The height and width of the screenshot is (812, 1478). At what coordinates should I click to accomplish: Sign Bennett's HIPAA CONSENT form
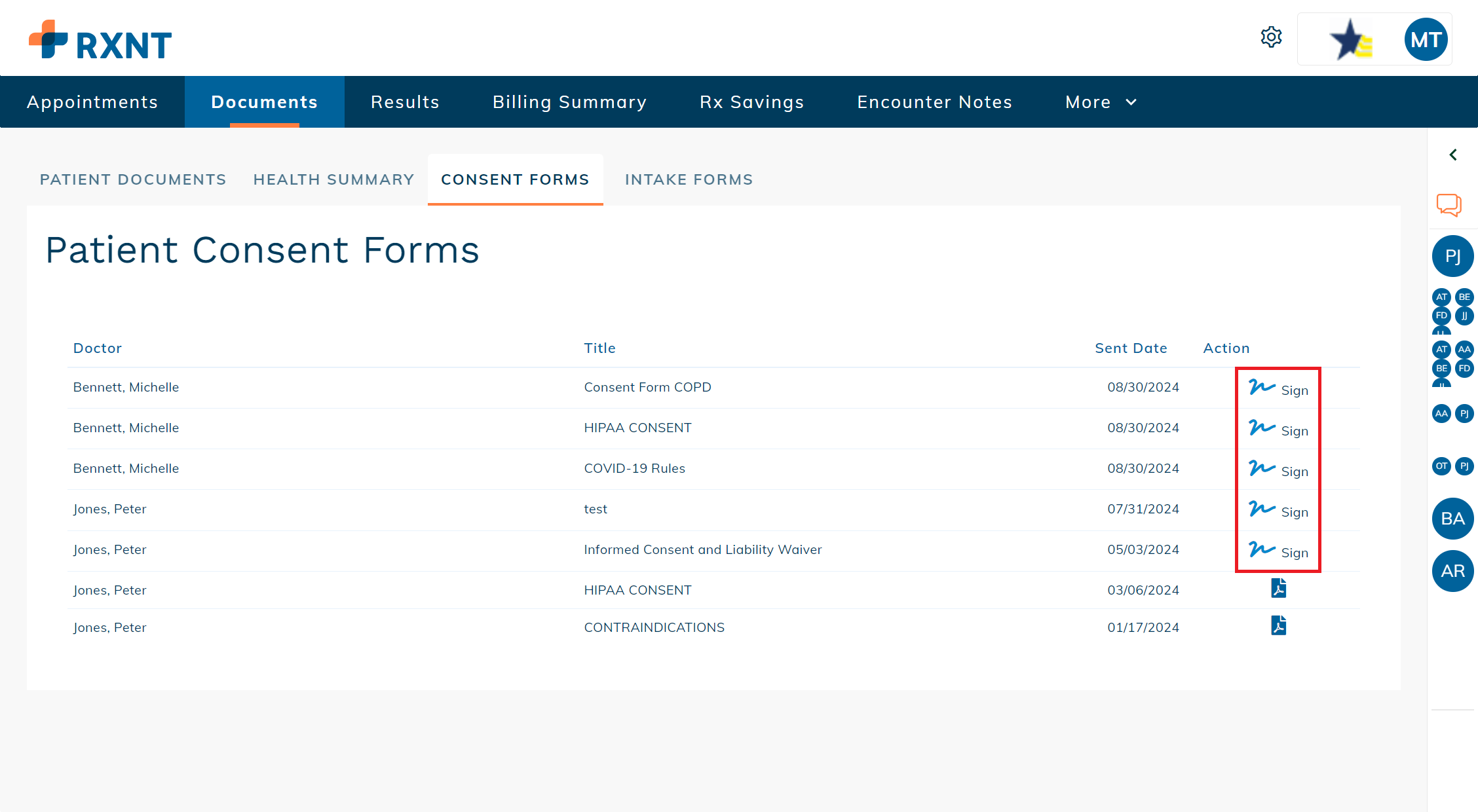(x=1278, y=430)
